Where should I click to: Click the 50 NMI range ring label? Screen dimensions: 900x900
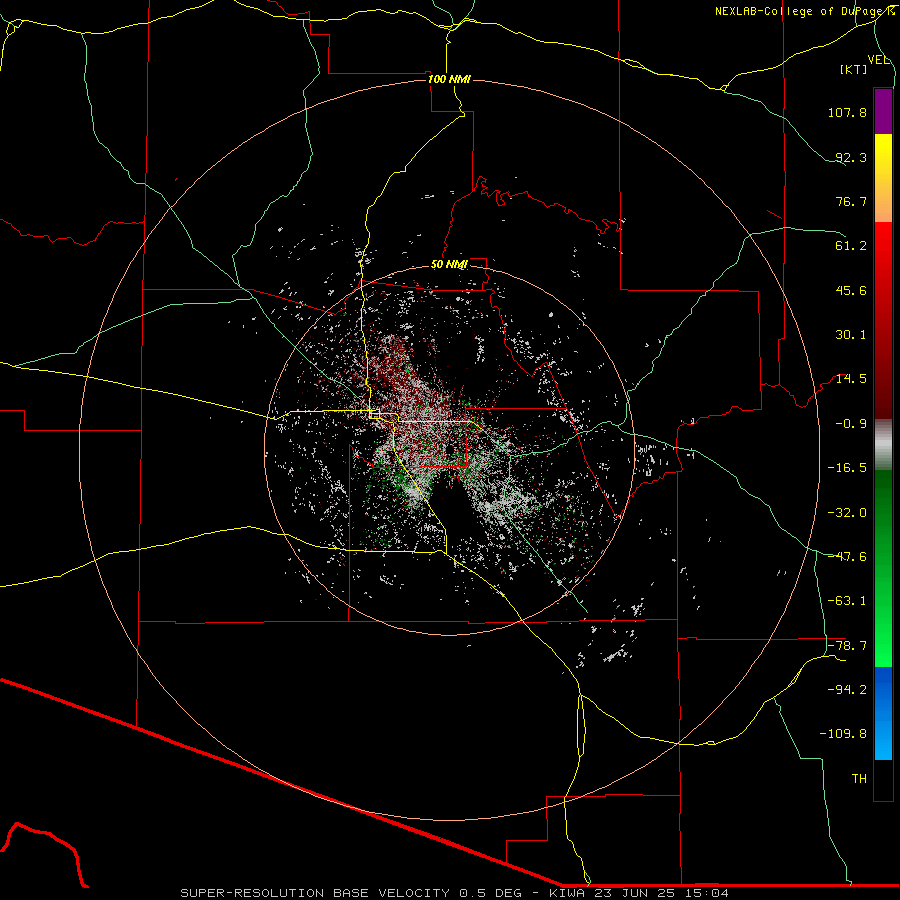(449, 264)
